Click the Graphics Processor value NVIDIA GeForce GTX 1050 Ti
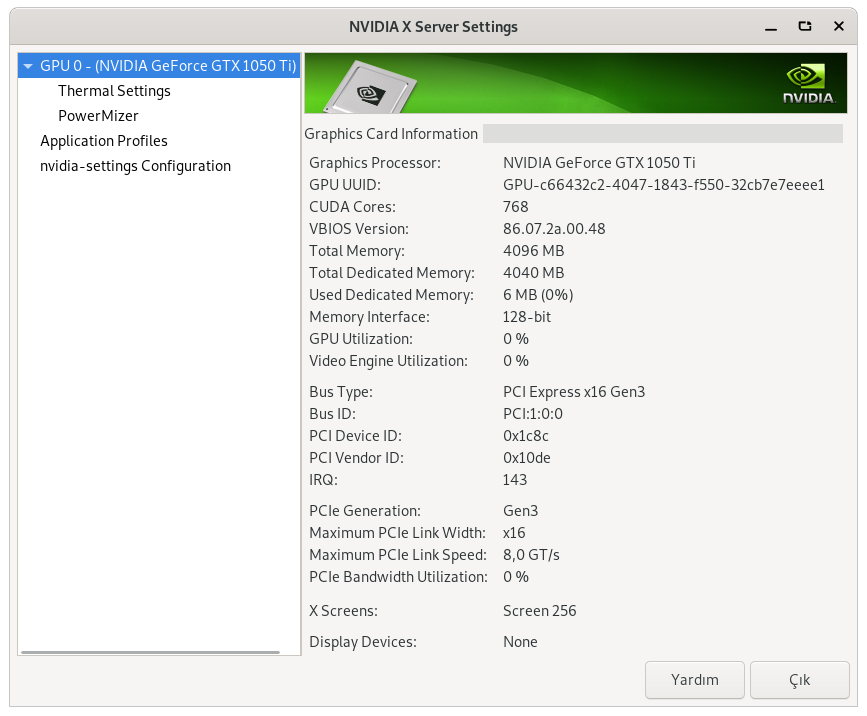Image resolution: width=867 pixels, height=716 pixels. [x=599, y=163]
